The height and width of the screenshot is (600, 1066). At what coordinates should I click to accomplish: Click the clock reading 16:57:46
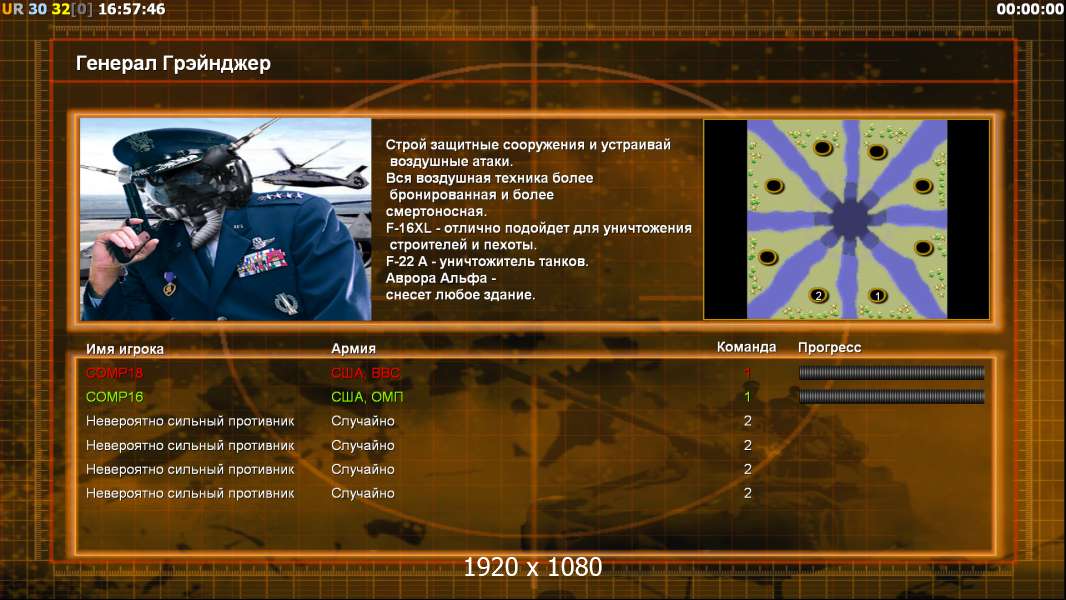[x=131, y=10]
